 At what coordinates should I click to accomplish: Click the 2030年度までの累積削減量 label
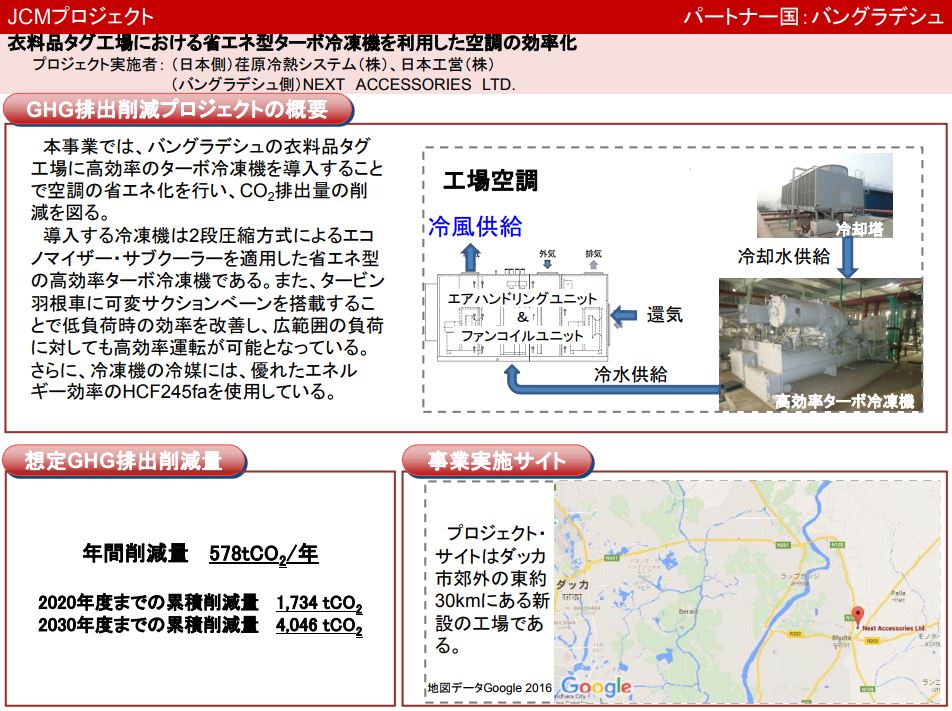(148, 624)
